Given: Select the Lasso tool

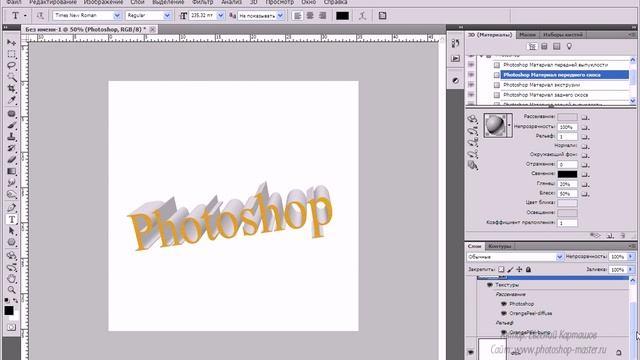Looking at the screenshot, I should (x=11, y=65).
